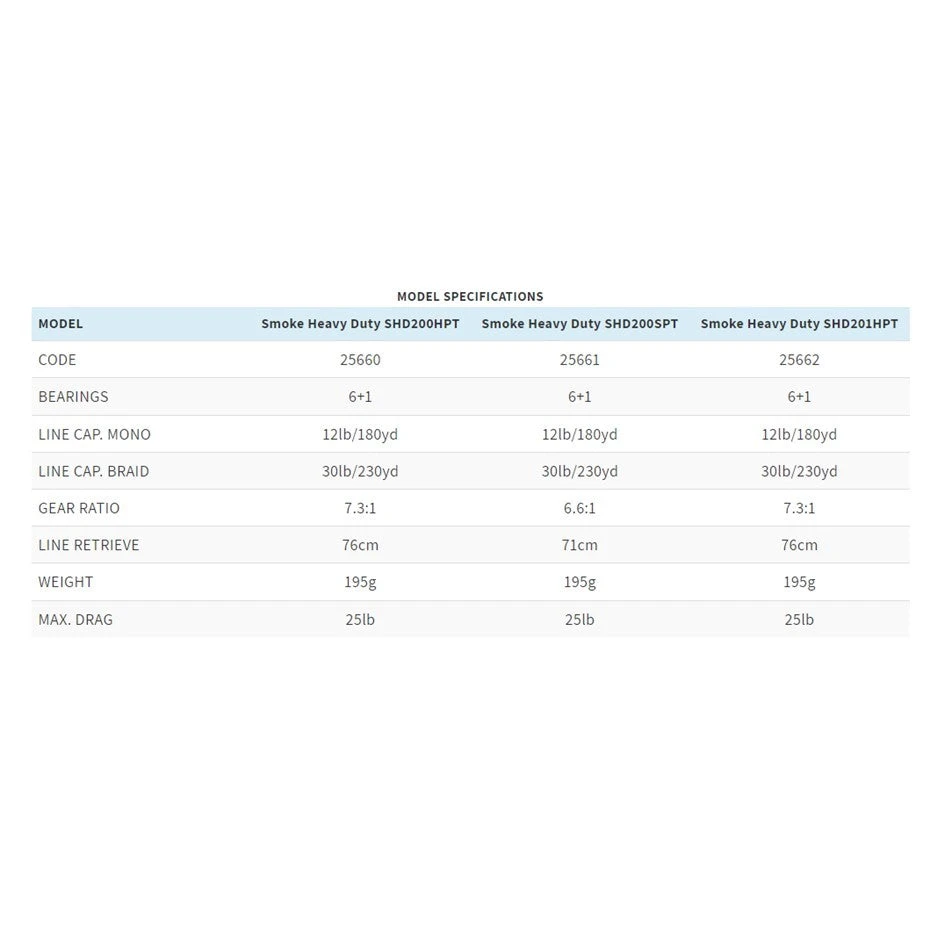Click the MAX. DRAG row label
Viewport: 945px width, 945px height.
pyautogui.click(x=76, y=620)
